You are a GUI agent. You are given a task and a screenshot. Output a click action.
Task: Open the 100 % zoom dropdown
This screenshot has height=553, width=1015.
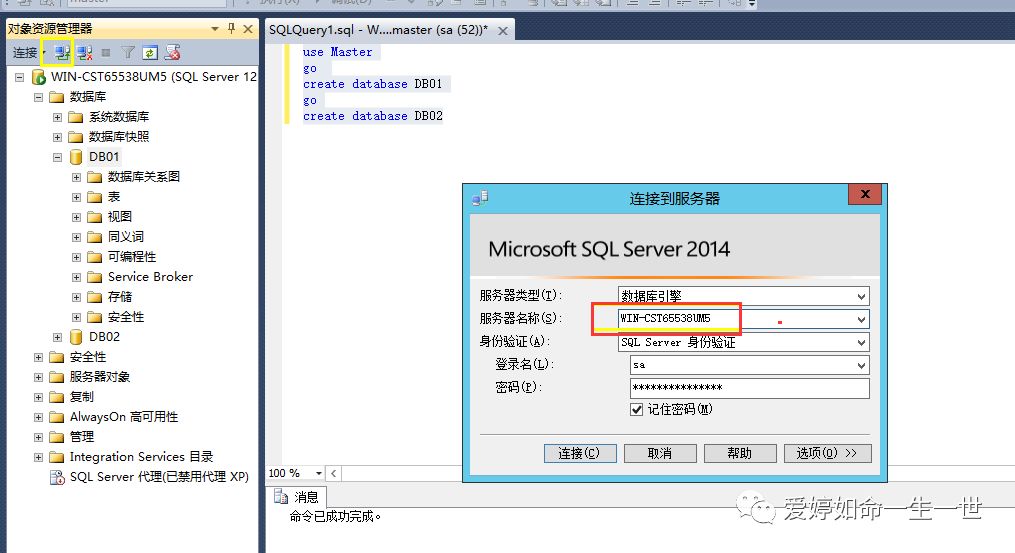coord(318,473)
